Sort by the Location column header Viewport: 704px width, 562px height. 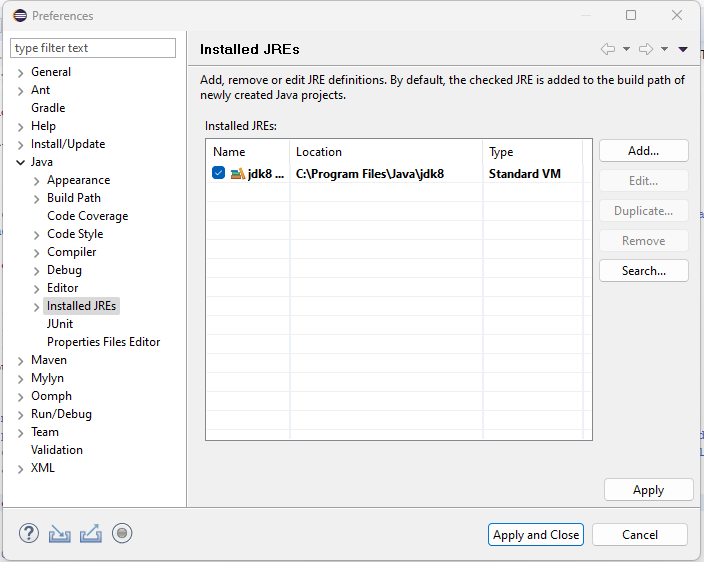[386, 152]
